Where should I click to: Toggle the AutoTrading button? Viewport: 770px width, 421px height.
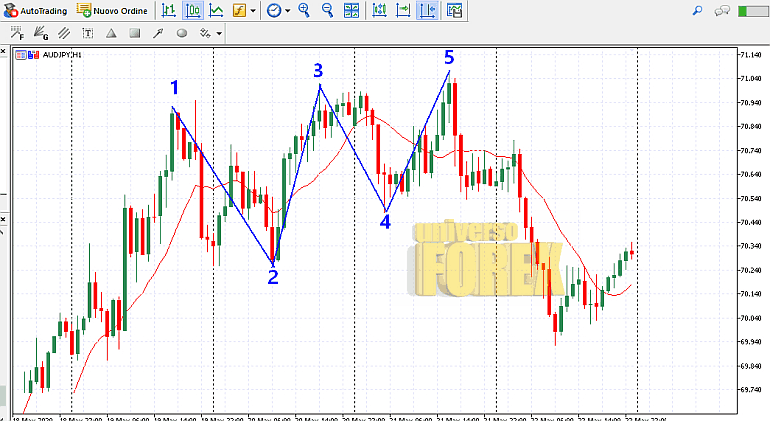[36, 11]
